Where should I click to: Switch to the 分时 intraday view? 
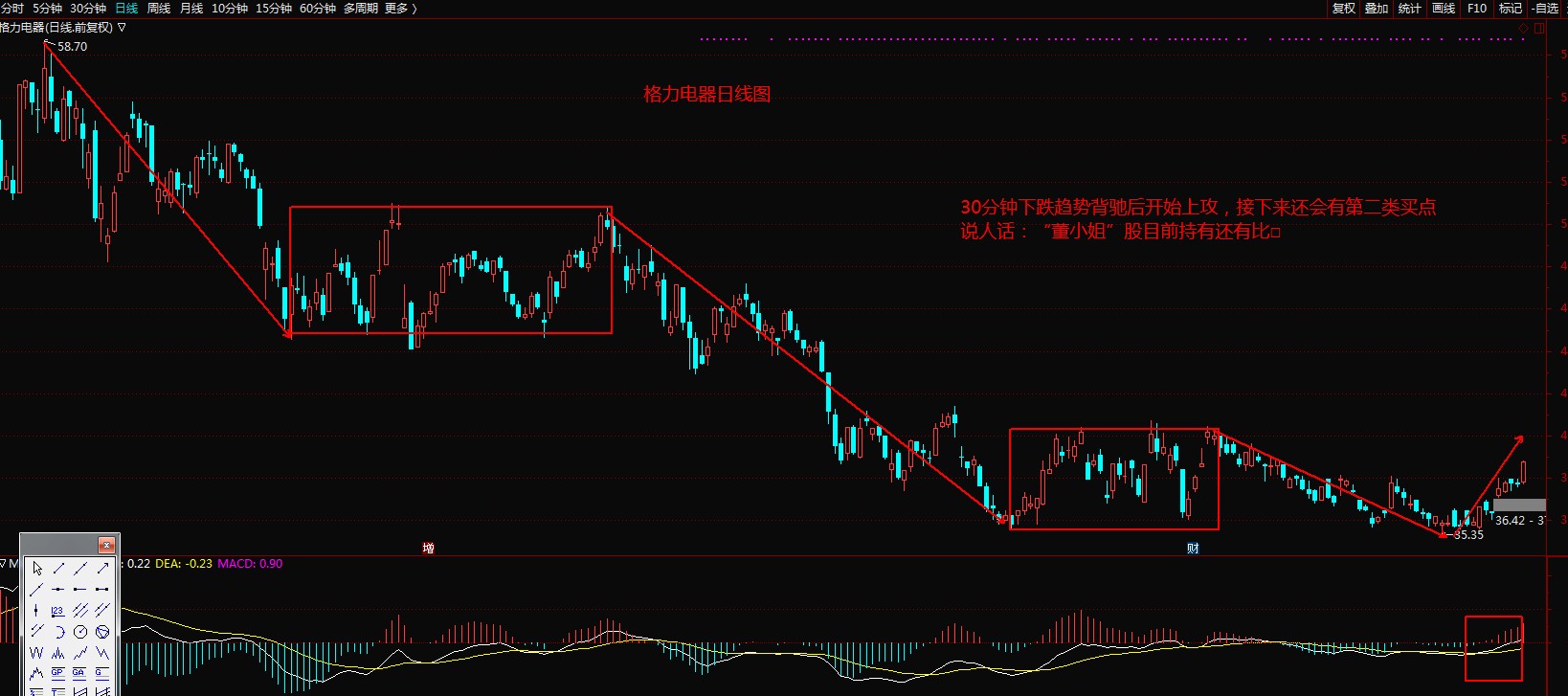click(11, 8)
